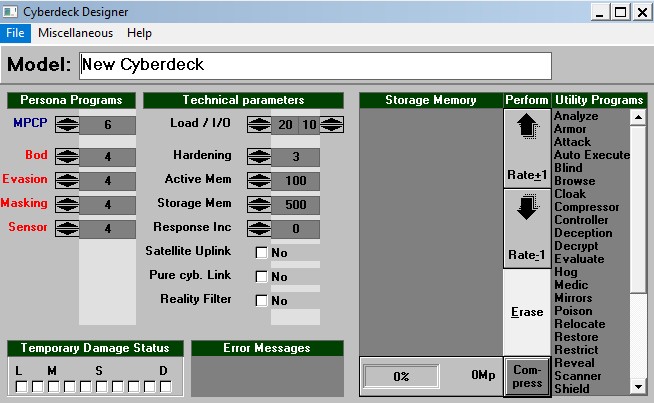The width and height of the screenshot is (654, 403).
Task: Click the Rate+1 up-arrow button
Action: pos(527,148)
